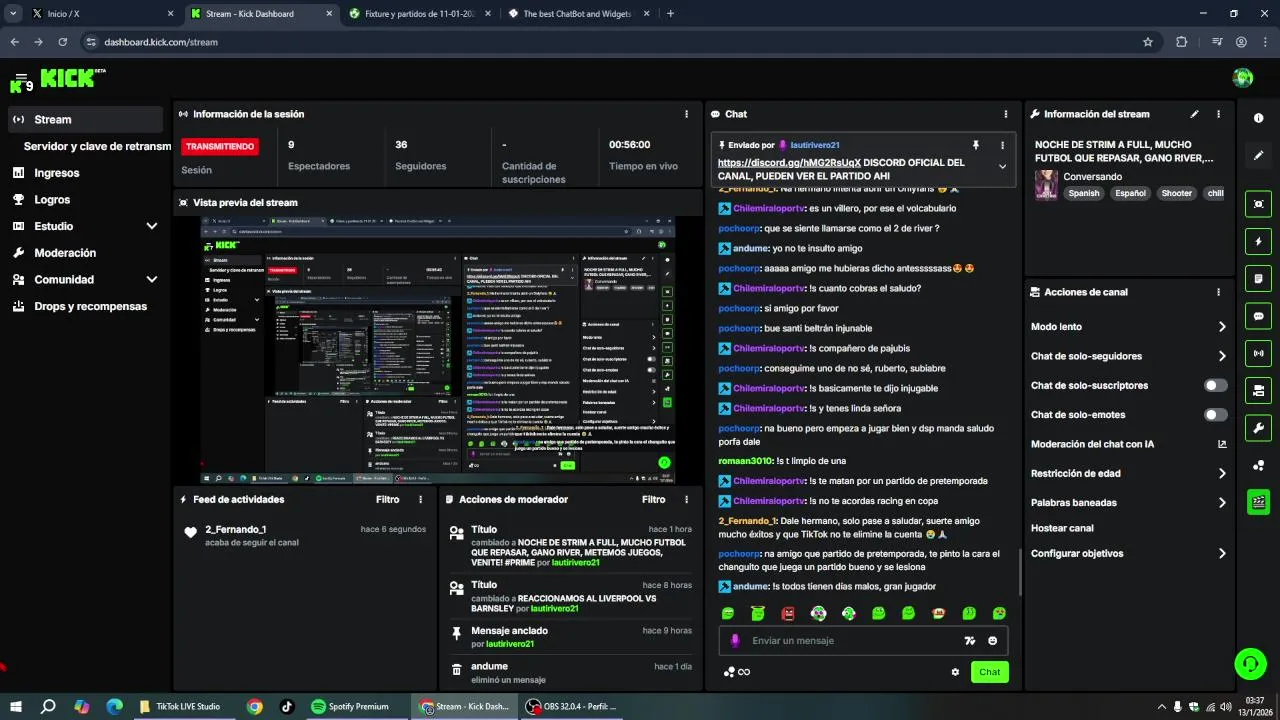Open Modo lento options

click(1128, 326)
